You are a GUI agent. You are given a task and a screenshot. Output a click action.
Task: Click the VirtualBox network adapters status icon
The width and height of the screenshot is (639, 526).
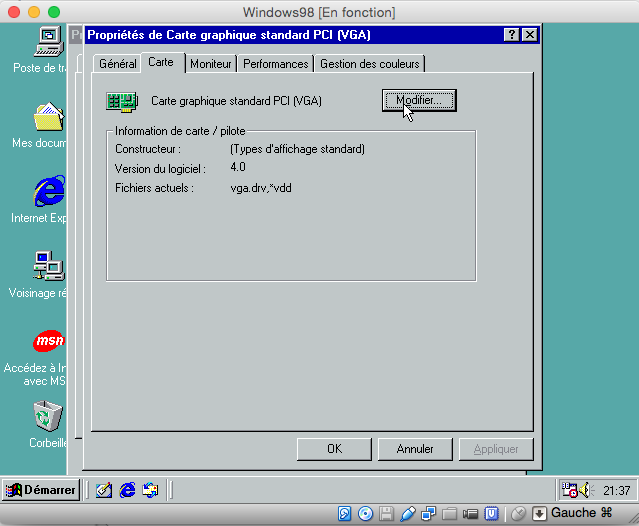click(428, 514)
